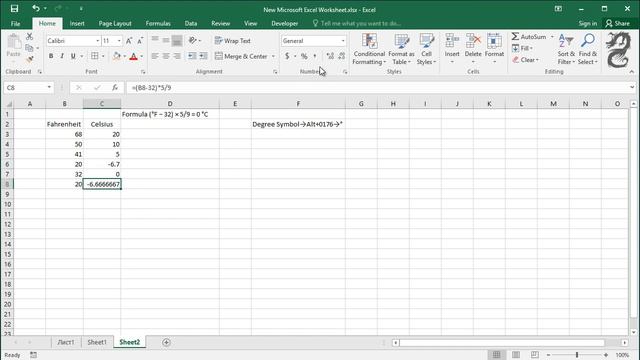Apply the accounting dollar format
The width and height of the screenshot is (640, 360).
pyautogui.click(x=287, y=56)
